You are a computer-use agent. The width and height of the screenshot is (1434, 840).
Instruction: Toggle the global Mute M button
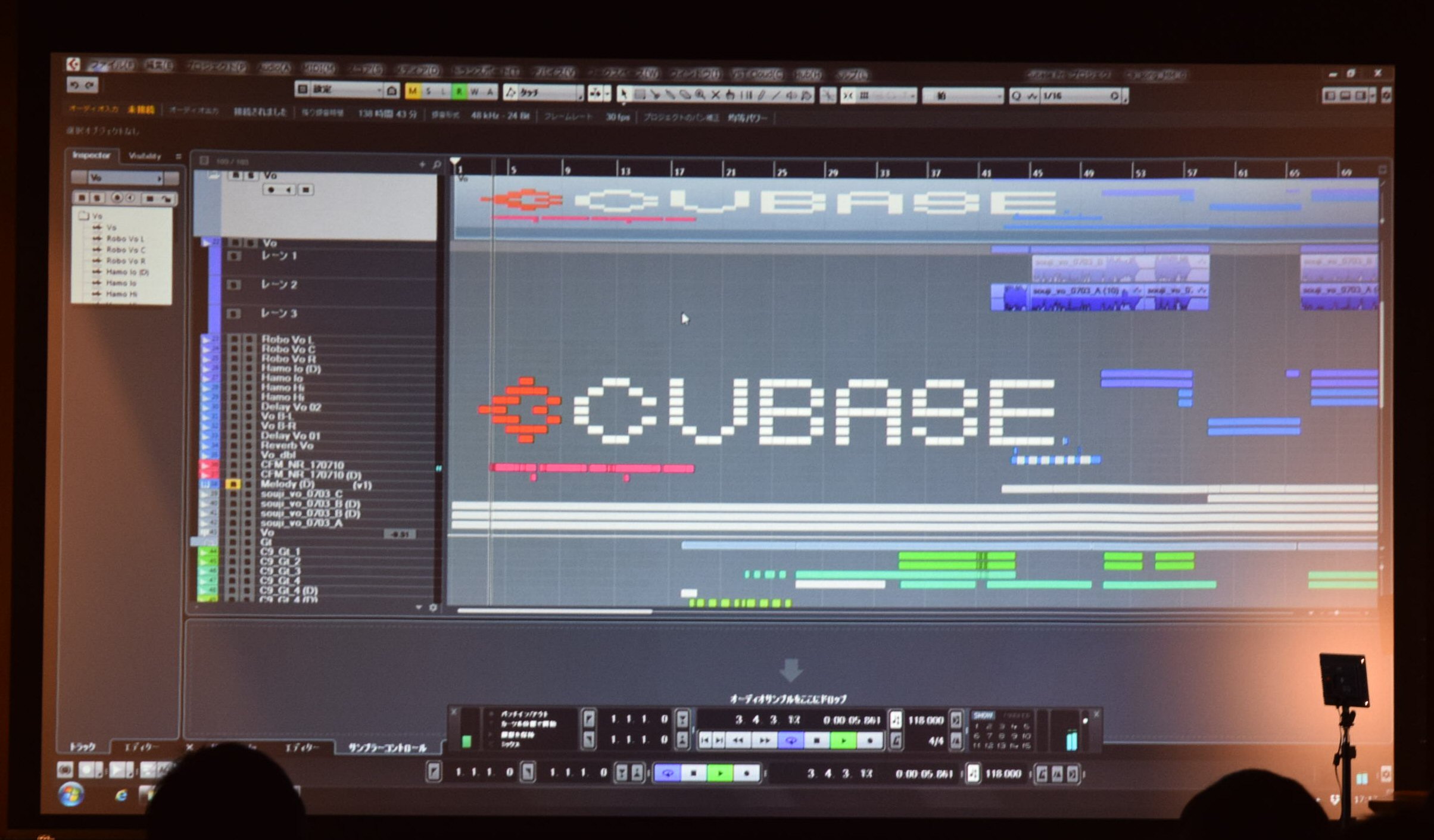pos(412,91)
